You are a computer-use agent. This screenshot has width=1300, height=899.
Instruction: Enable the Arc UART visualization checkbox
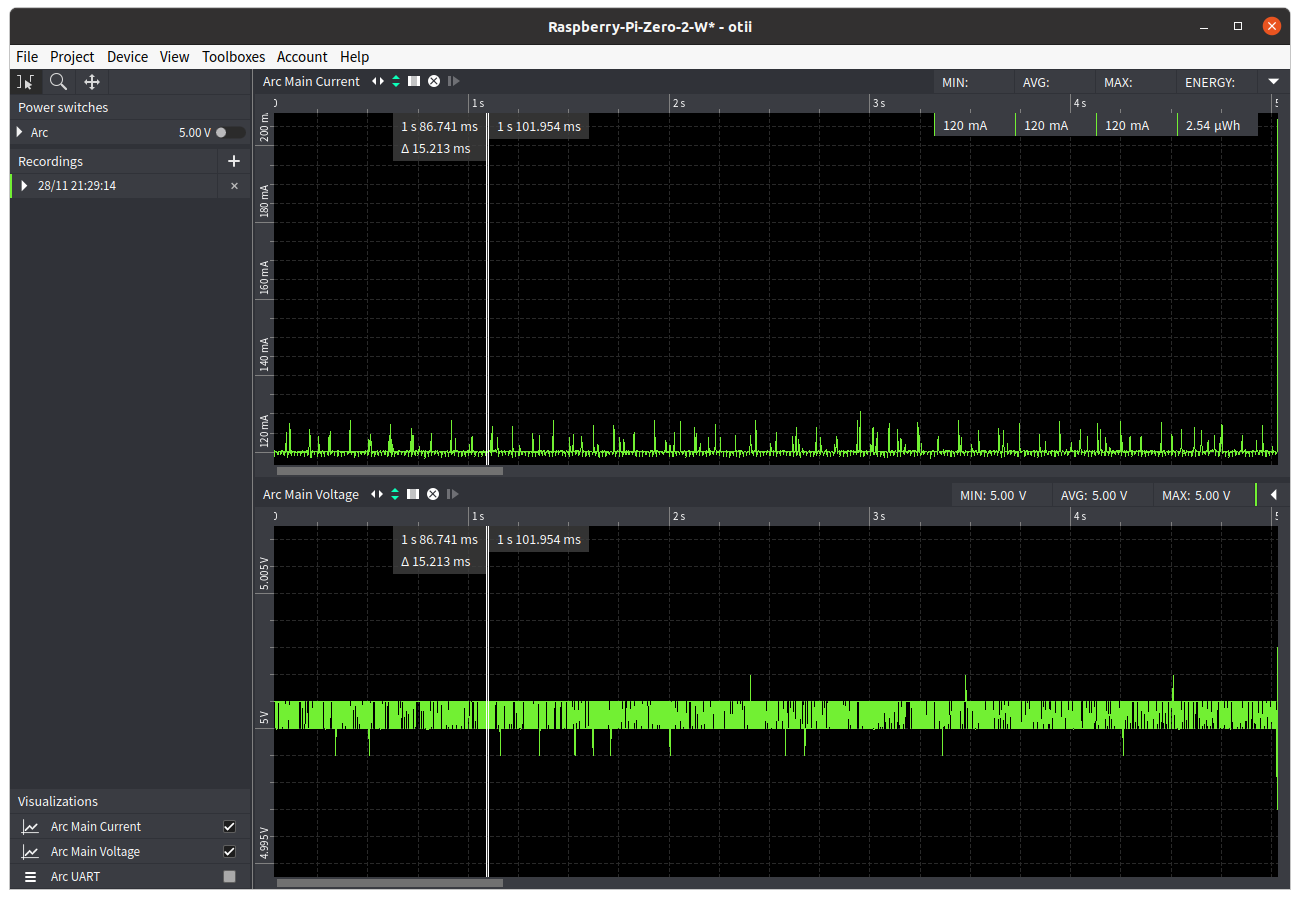pos(230,877)
